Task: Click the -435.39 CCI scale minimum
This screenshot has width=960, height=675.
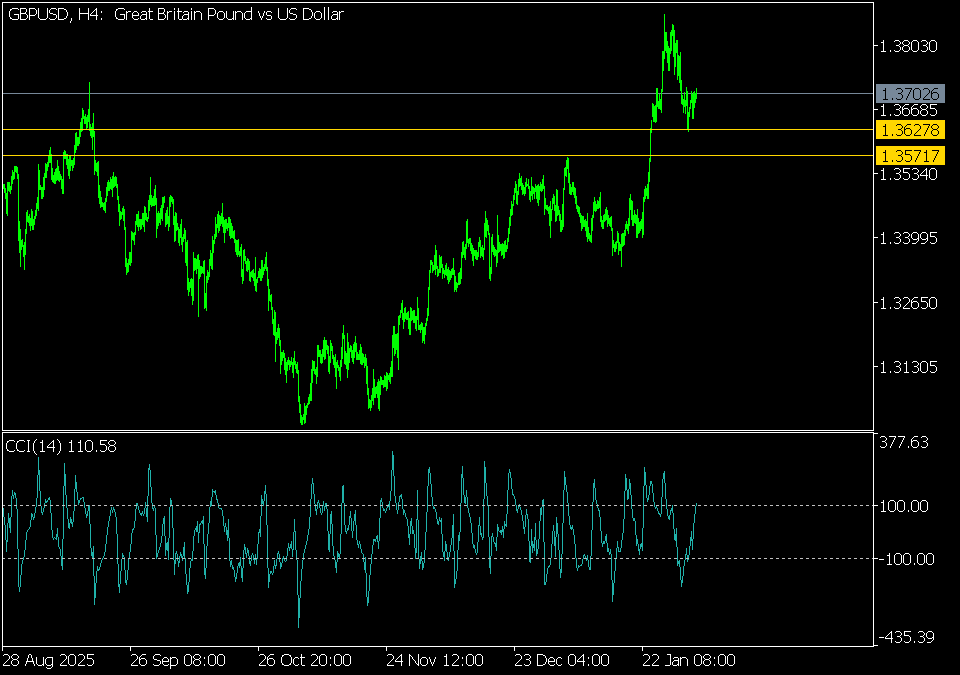Action: click(x=906, y=636)
